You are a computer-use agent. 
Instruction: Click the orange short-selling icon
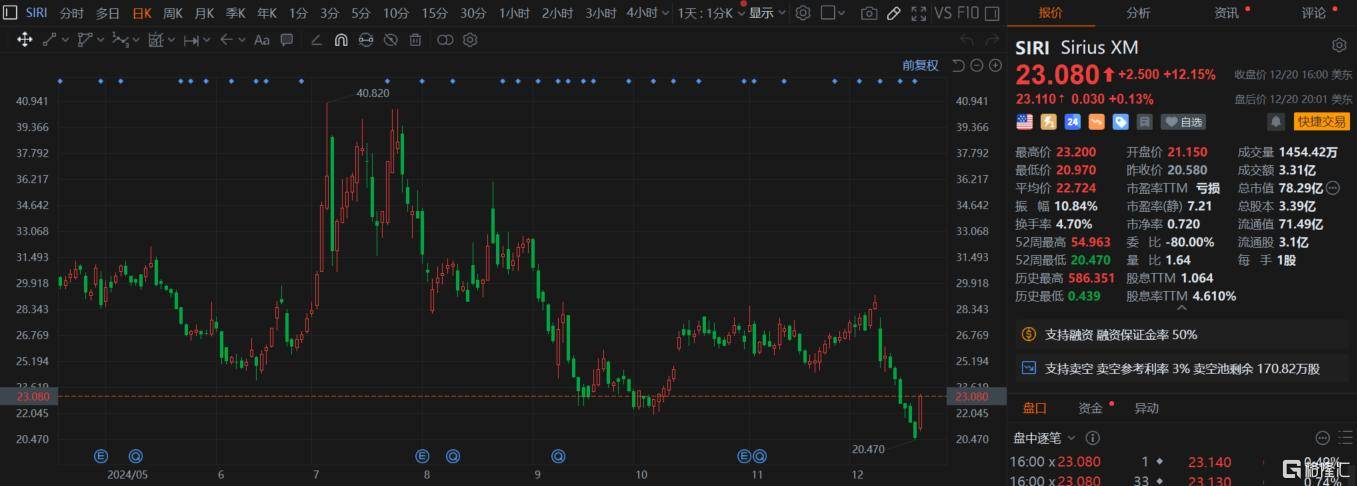(x=1096, y=122)
